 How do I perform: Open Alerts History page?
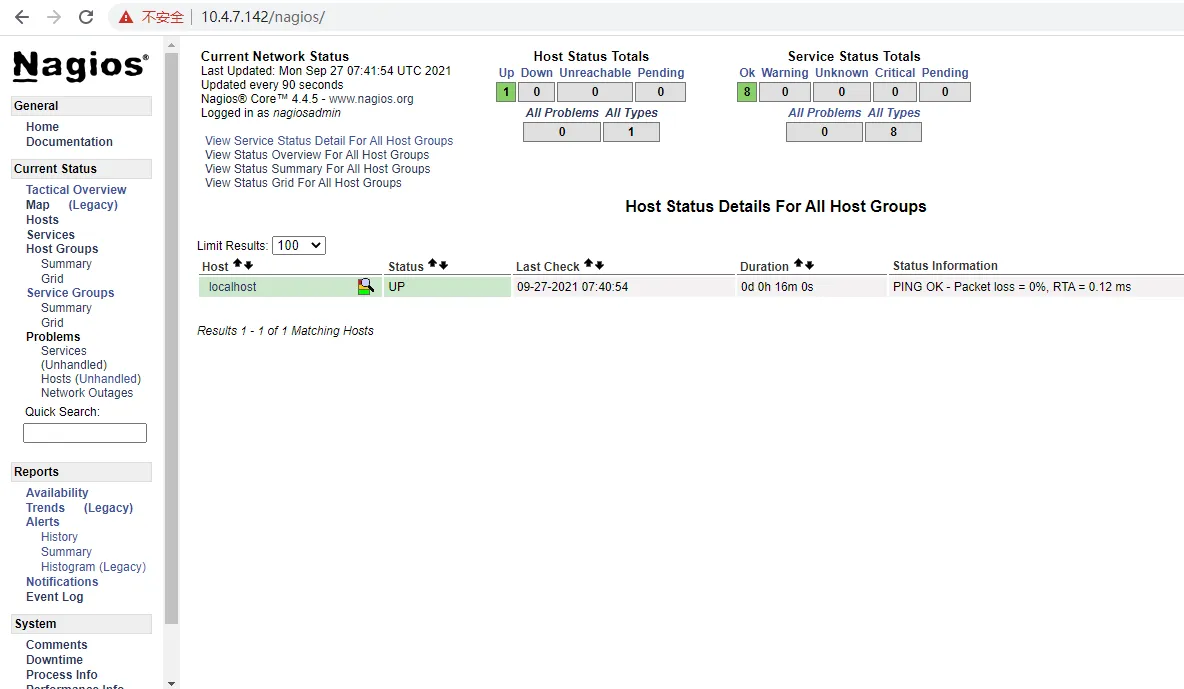click(60, 536)
